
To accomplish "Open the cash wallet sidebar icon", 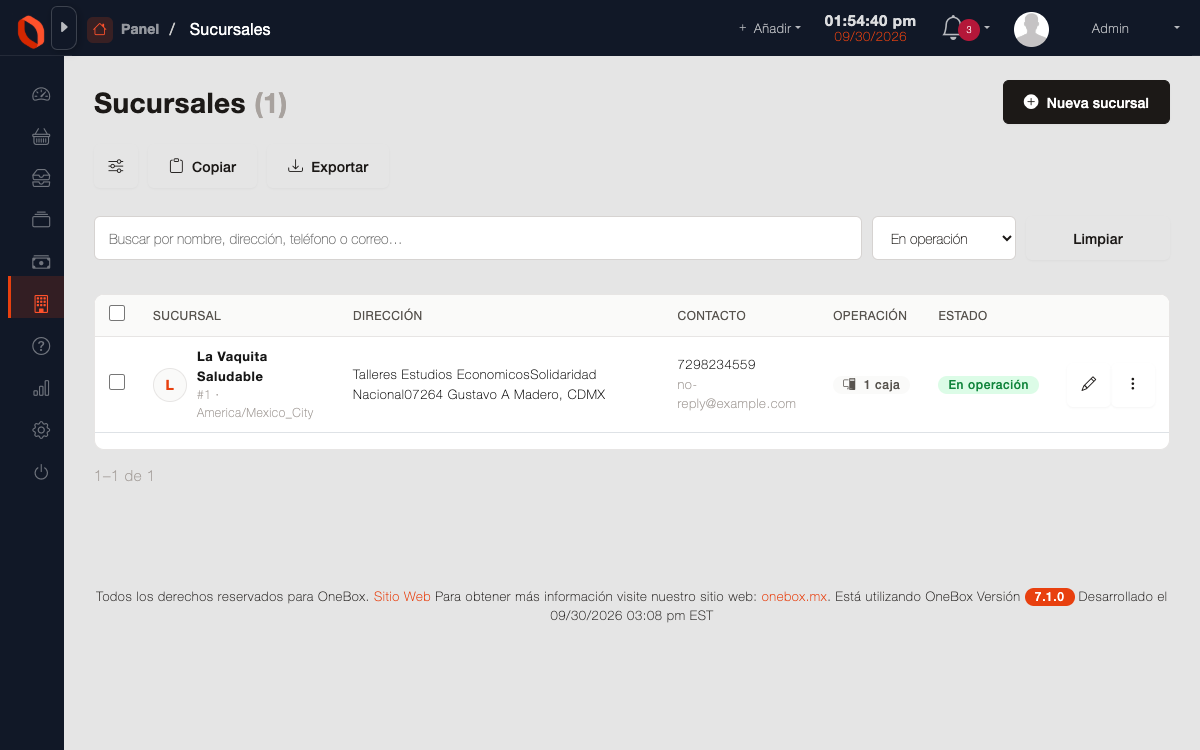I will (x=41, y=262).
